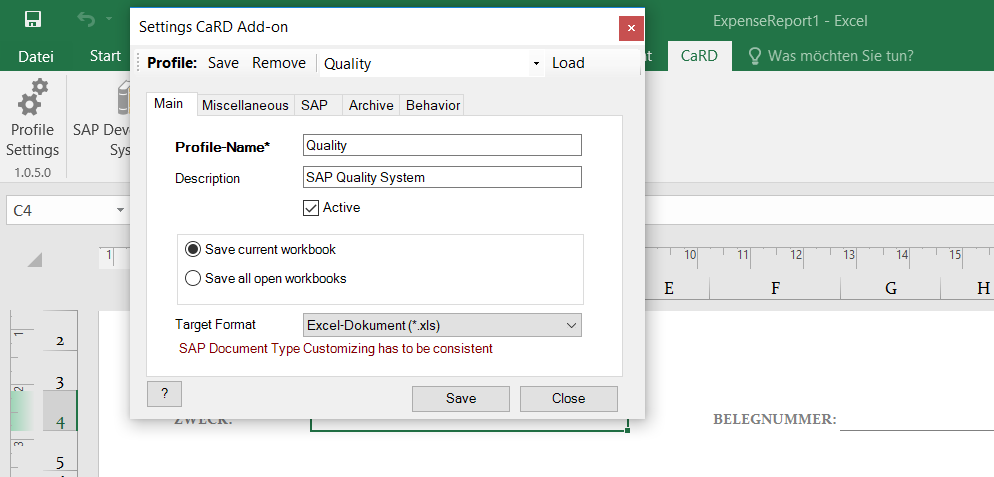The height and width of the screenshot is (477, 994).
Task: Click the 1.0.5.0 version label
Action: [x=32, y=173]
